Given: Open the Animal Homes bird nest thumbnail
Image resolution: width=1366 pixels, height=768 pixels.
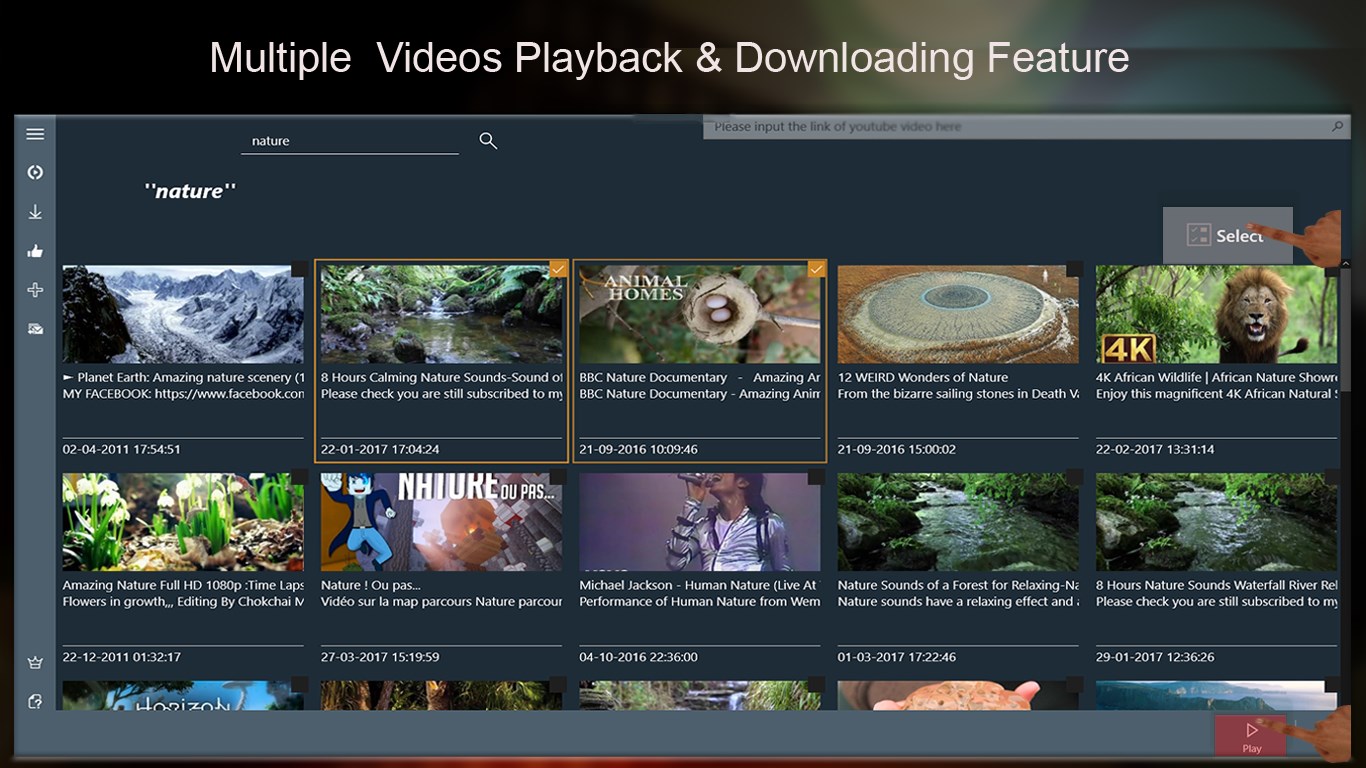Looking at the screenshot, I should click(700, 314).
